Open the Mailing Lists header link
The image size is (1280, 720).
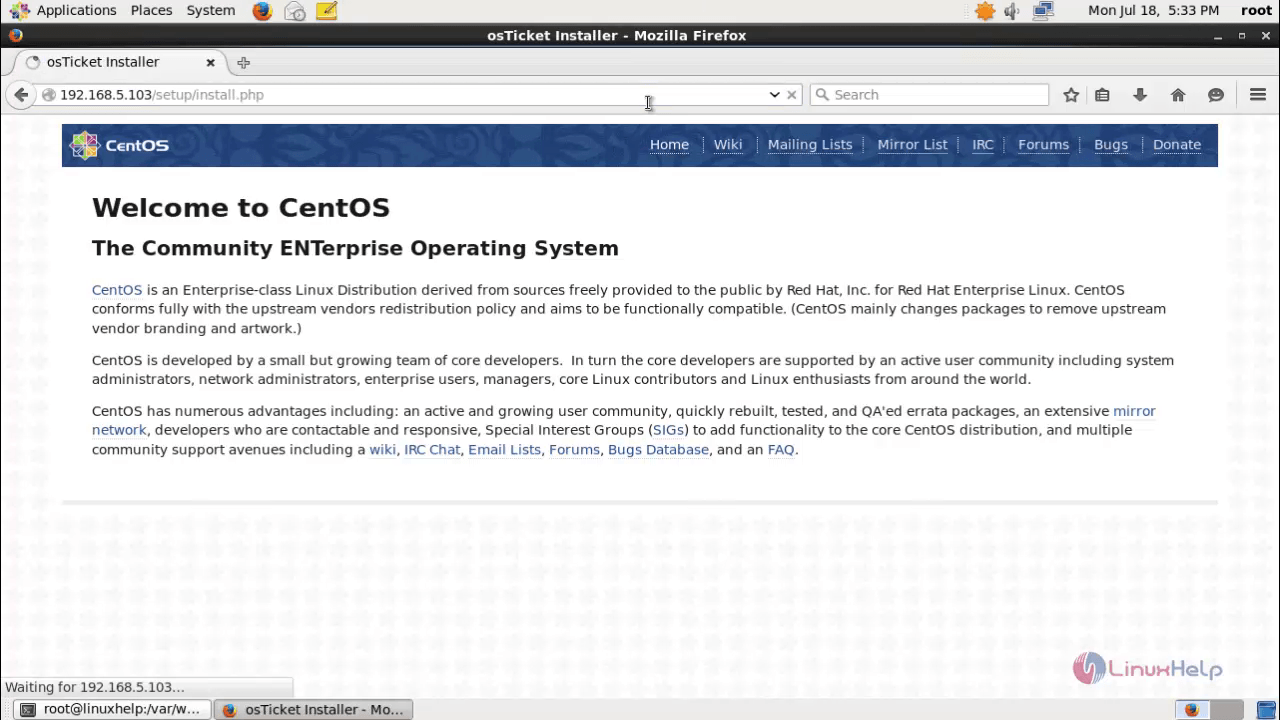810,145
